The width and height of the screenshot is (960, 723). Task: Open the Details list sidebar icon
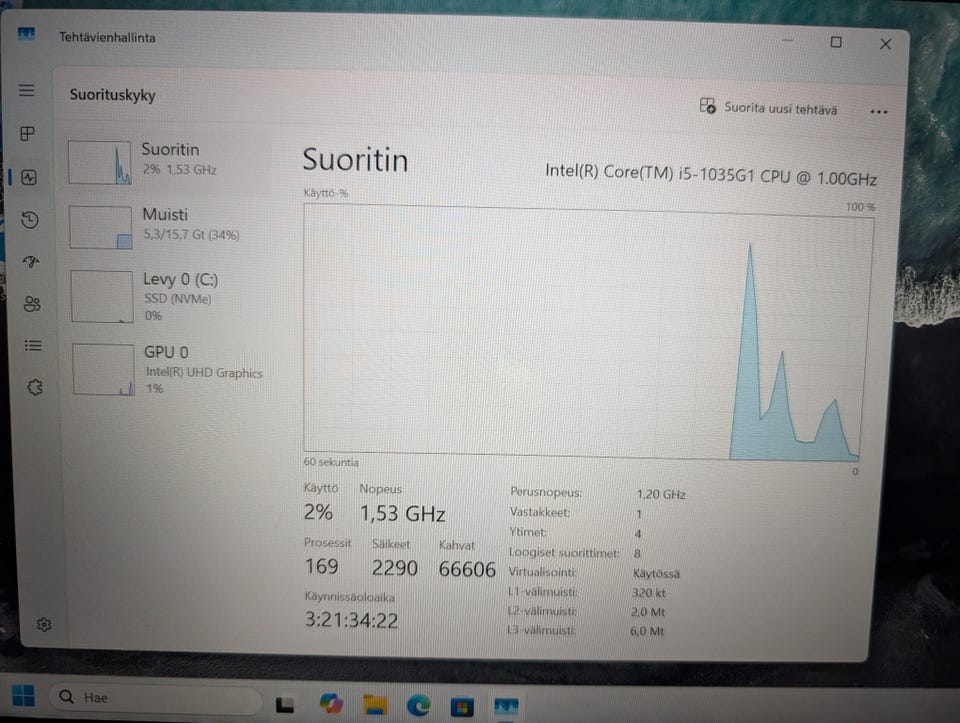pos(33,346)
